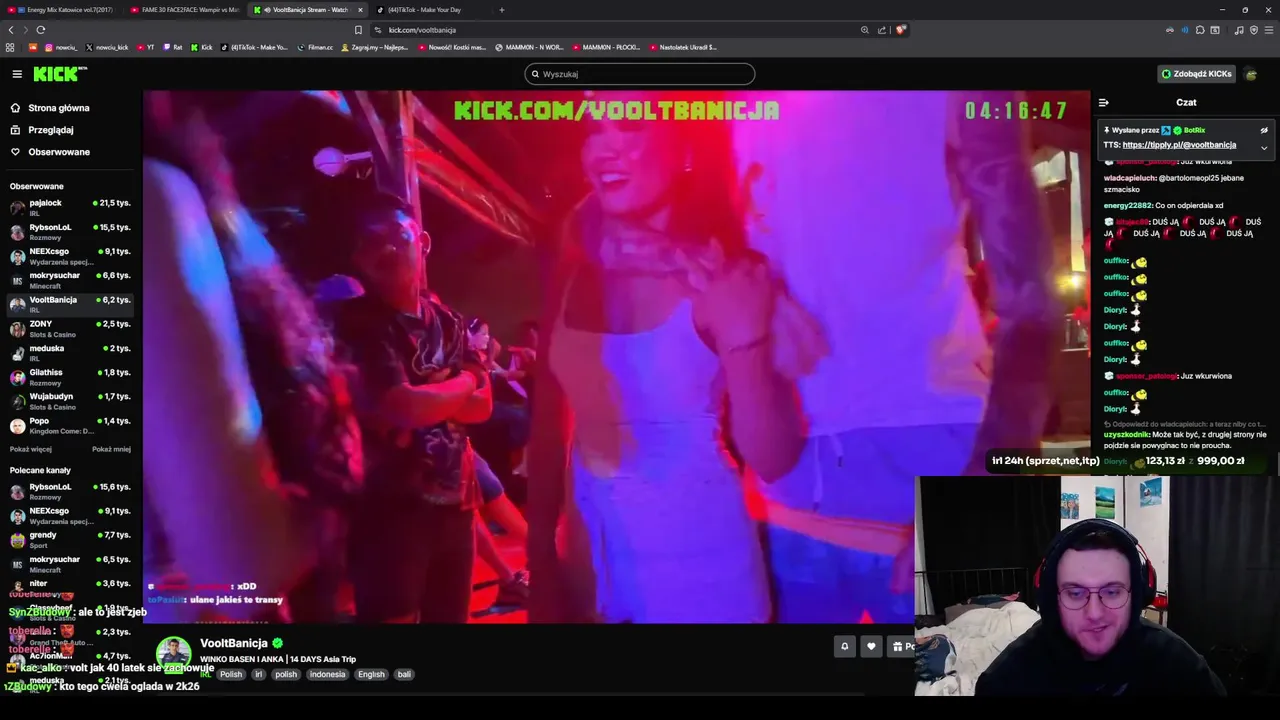Open meduska channel in Obserwowane list

70,352
